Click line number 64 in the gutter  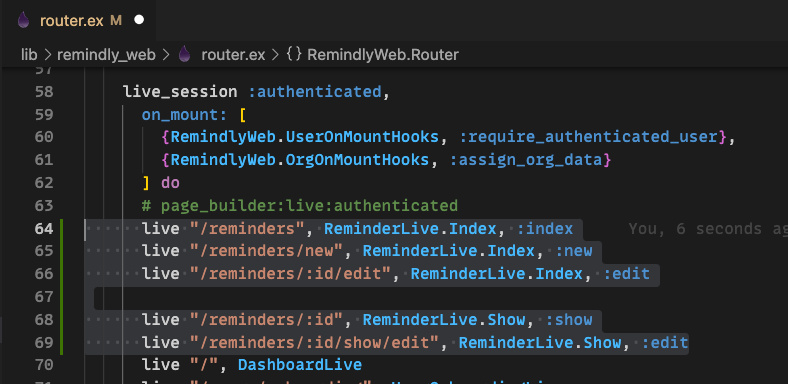click(x=44, y=229)
